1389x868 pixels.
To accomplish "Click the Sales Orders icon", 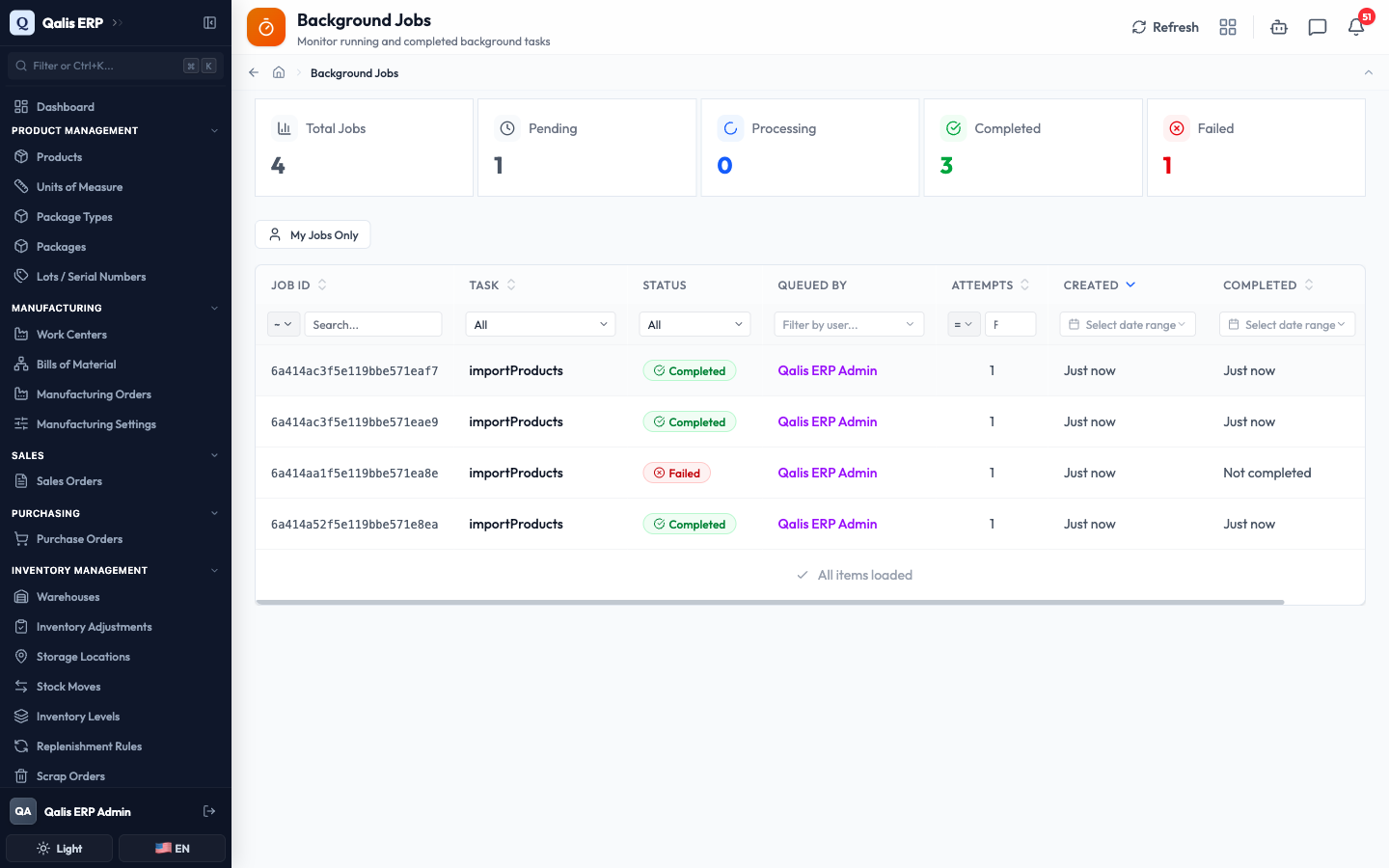I will pos(21,481).
